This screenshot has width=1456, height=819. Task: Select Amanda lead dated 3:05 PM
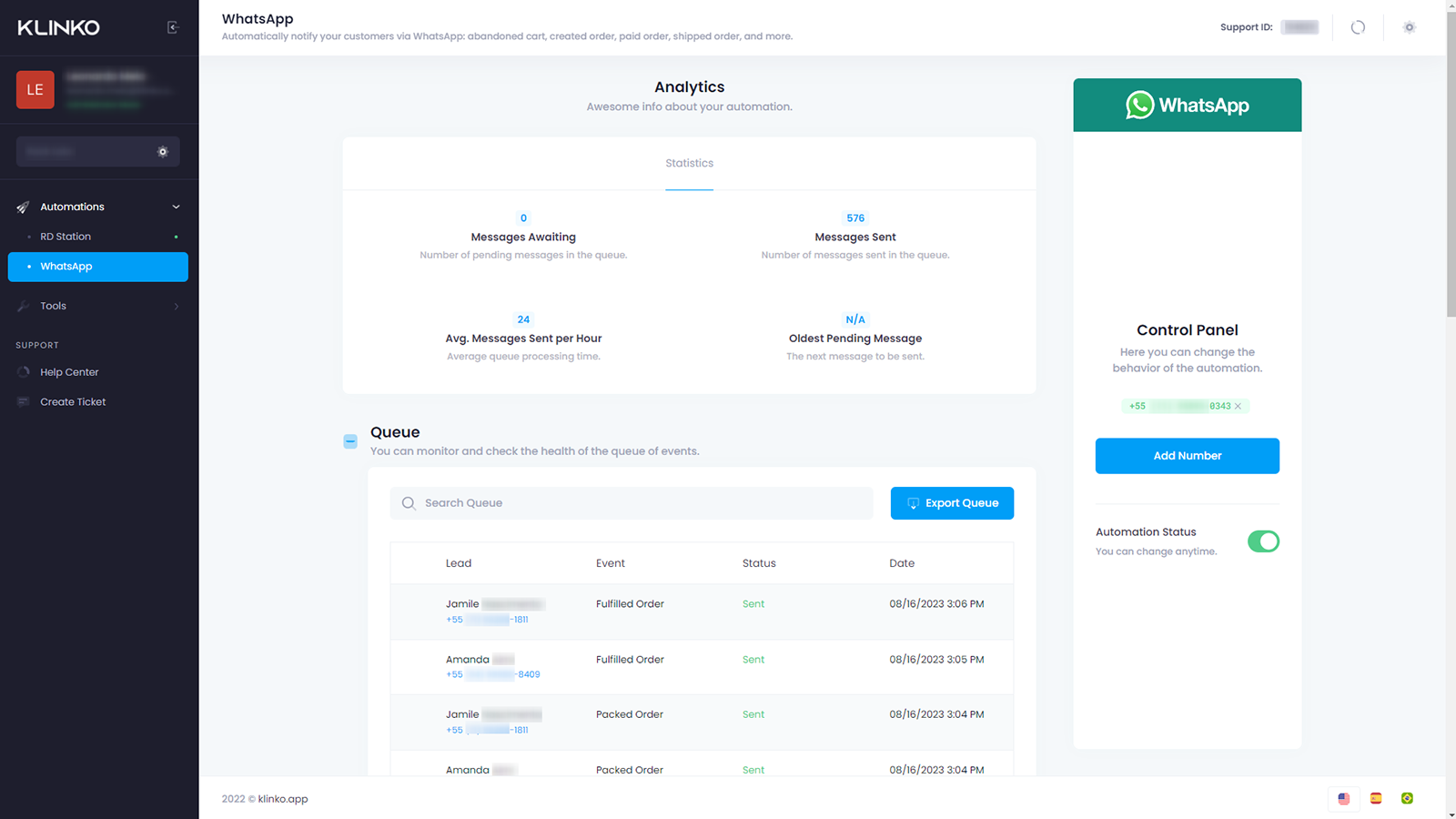click(480, 660)
